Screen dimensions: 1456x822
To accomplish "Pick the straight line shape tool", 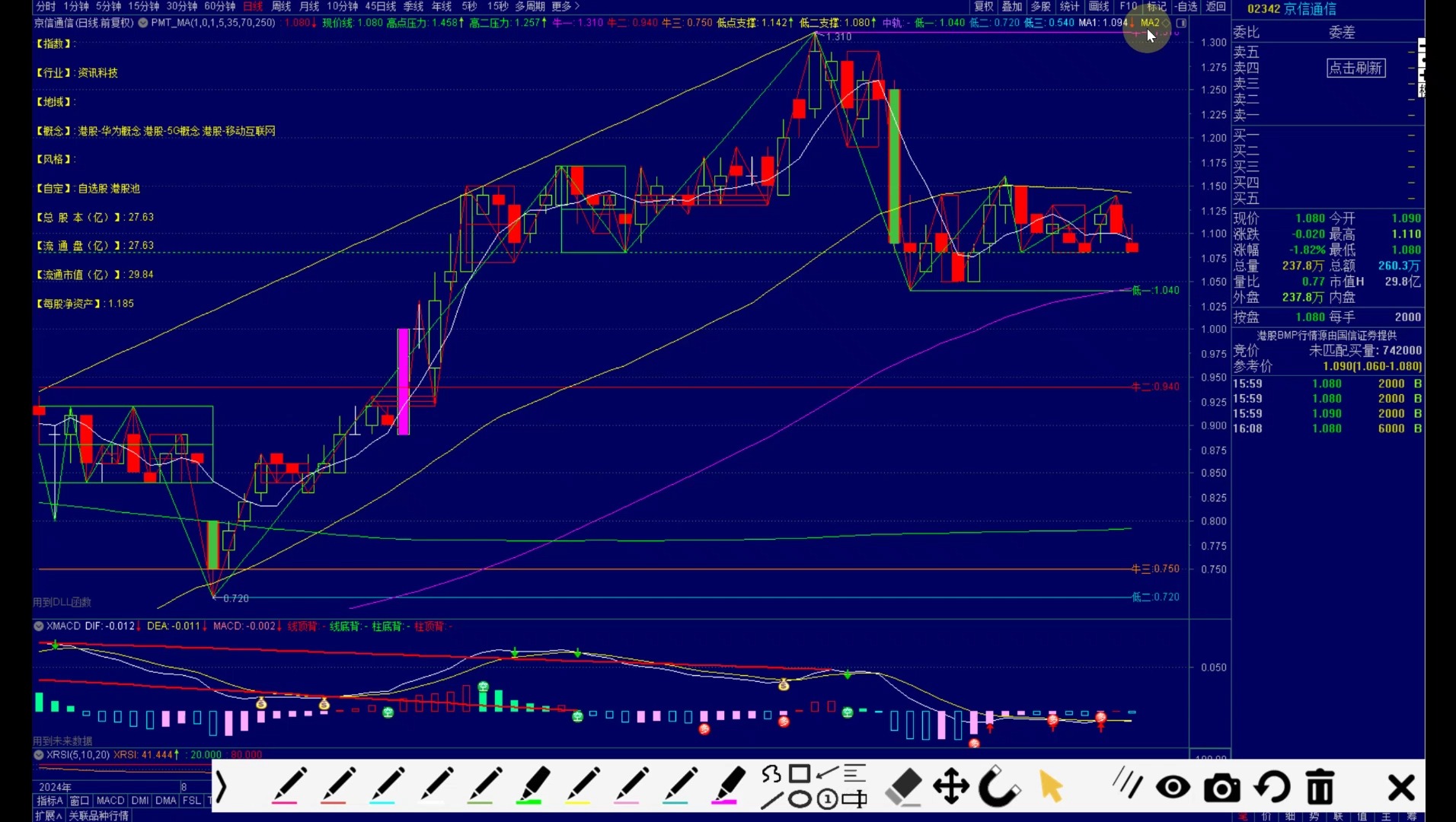I will click(771, 800).
